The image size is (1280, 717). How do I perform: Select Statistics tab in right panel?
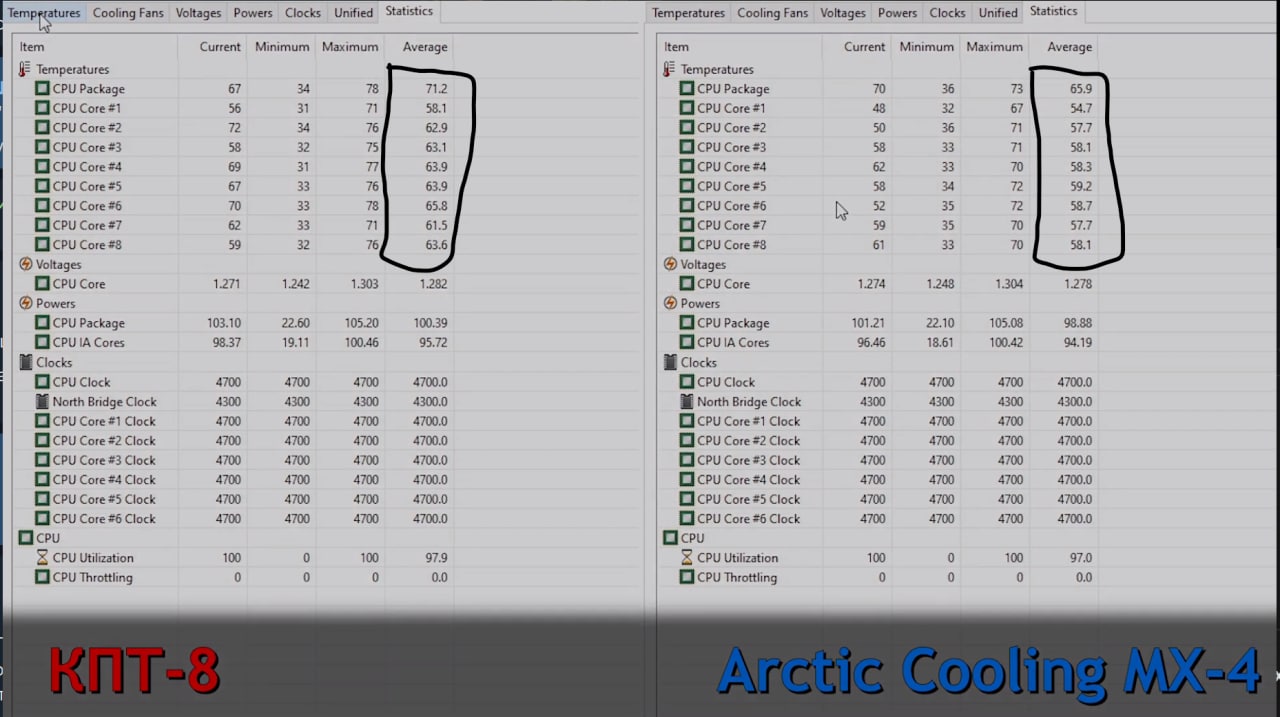point(1054,11)
